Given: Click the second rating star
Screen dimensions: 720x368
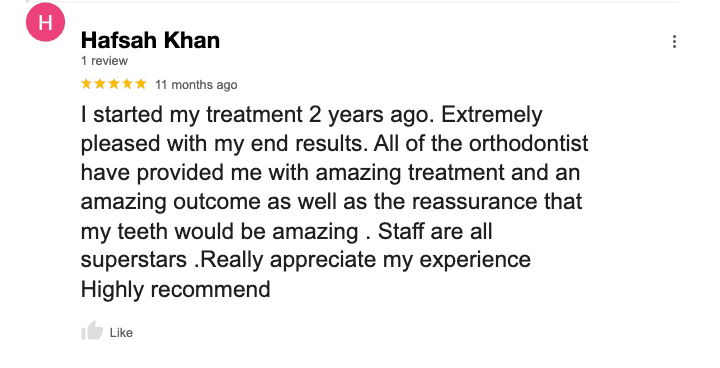Looking at the screenshot, I should (x=100, y=84).
